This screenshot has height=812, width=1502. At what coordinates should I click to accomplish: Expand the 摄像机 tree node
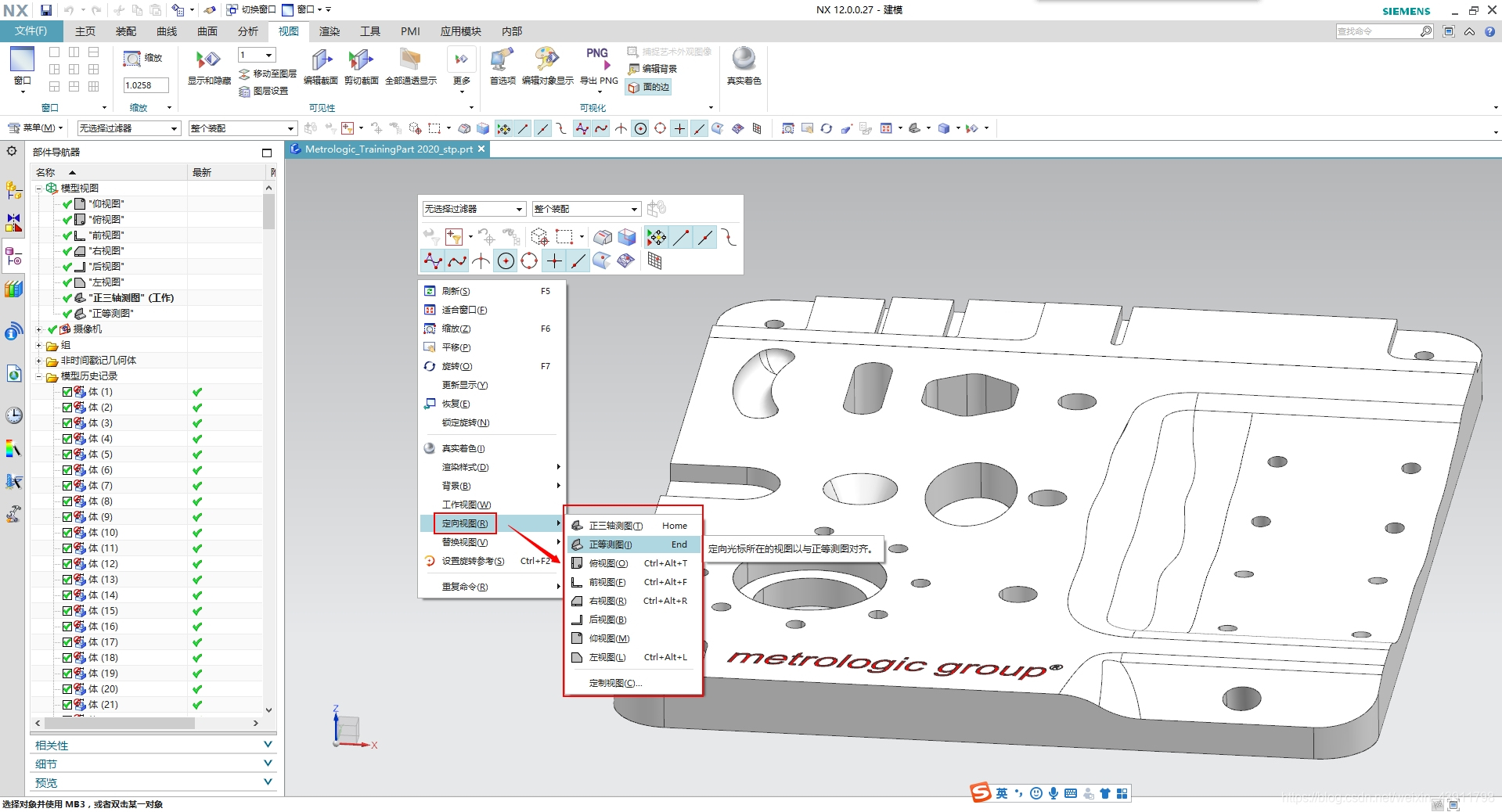click(38, 329)
